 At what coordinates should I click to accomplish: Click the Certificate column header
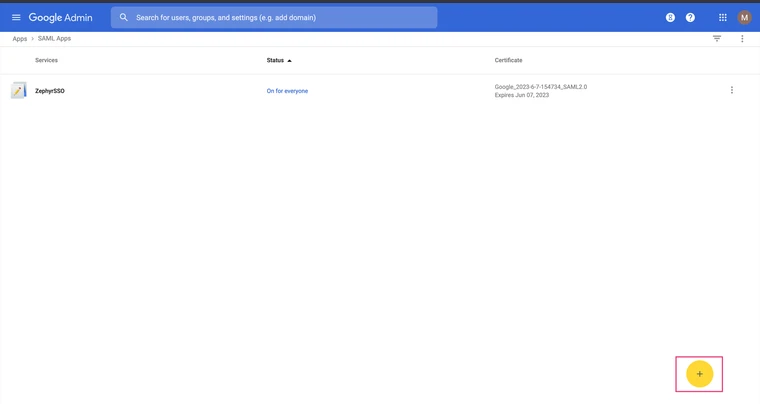tap(508, 60)
